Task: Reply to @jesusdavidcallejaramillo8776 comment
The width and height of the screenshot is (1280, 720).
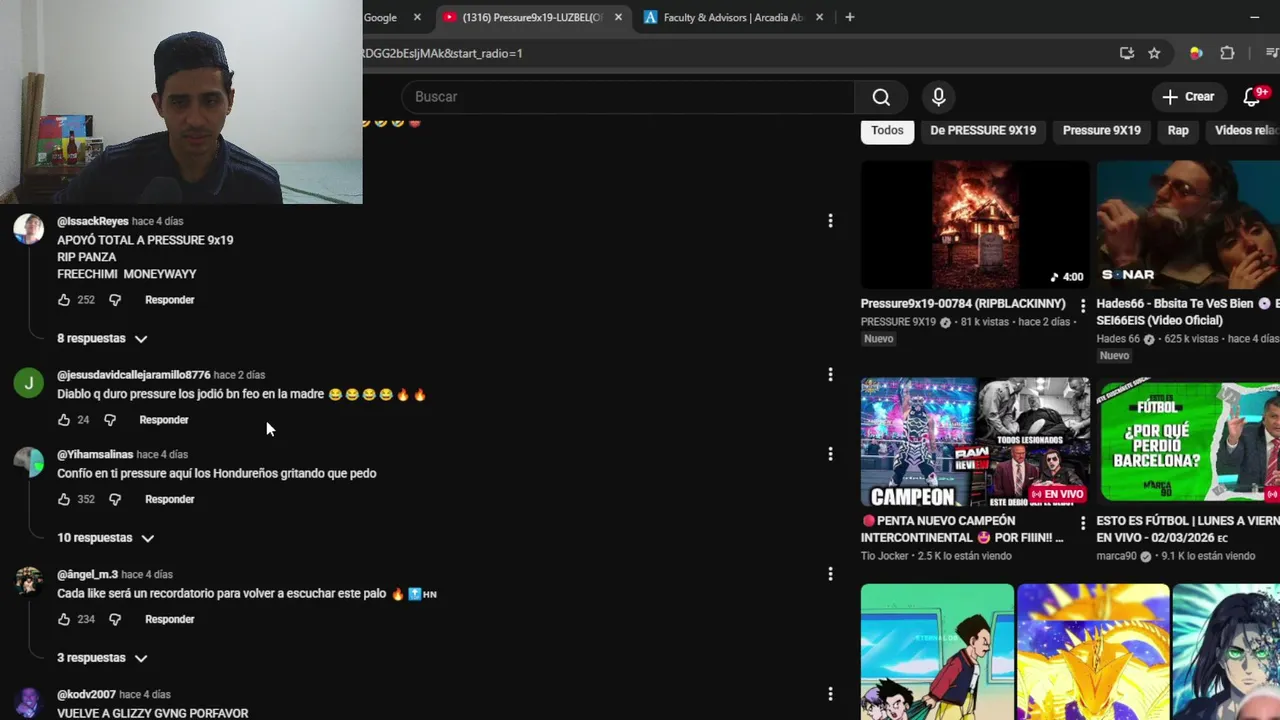Action: click(164, 420)
